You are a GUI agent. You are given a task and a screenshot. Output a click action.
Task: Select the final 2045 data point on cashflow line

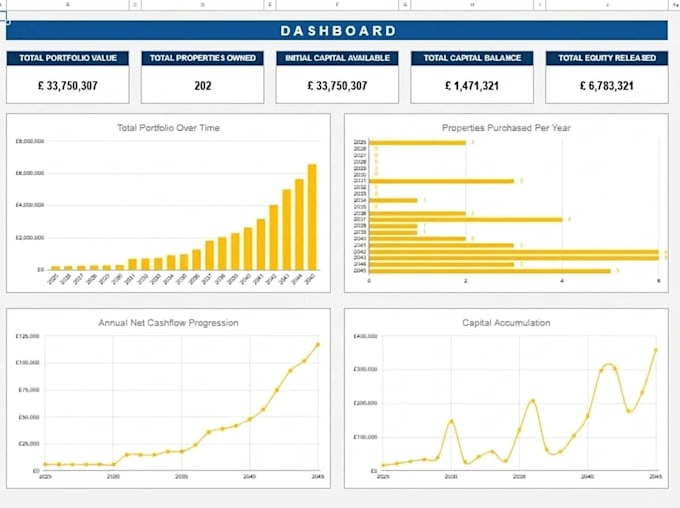(318, 344)
